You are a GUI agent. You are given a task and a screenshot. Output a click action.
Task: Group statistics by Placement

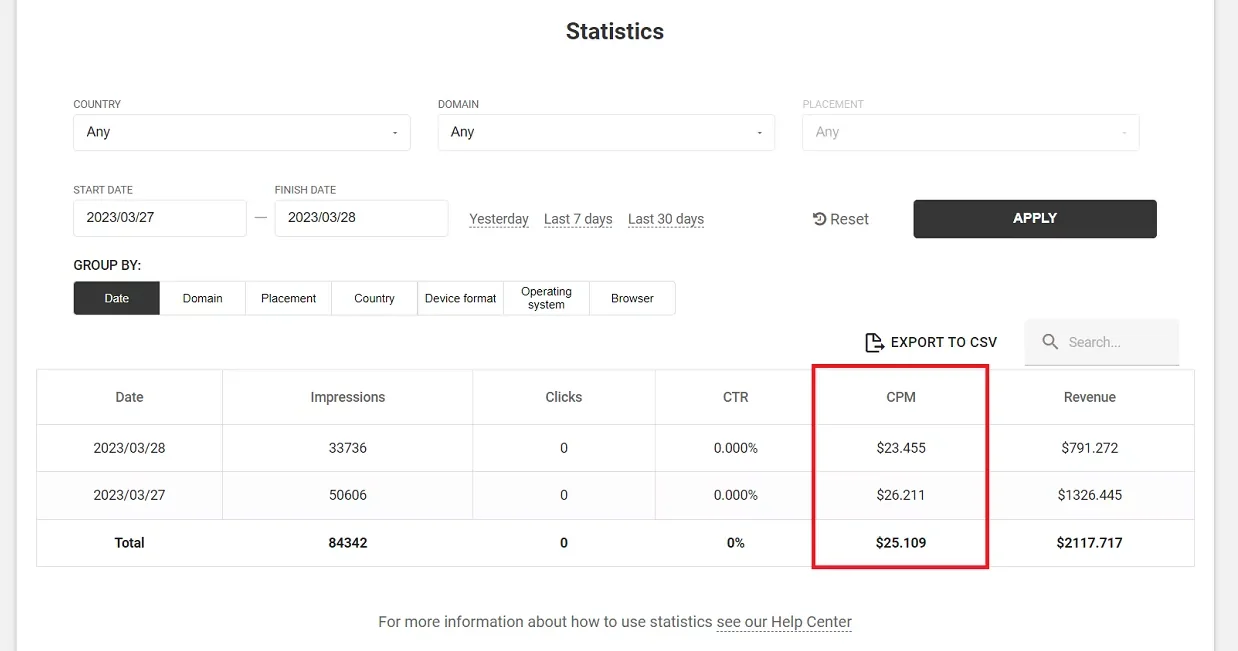click(x=288, y=298)
